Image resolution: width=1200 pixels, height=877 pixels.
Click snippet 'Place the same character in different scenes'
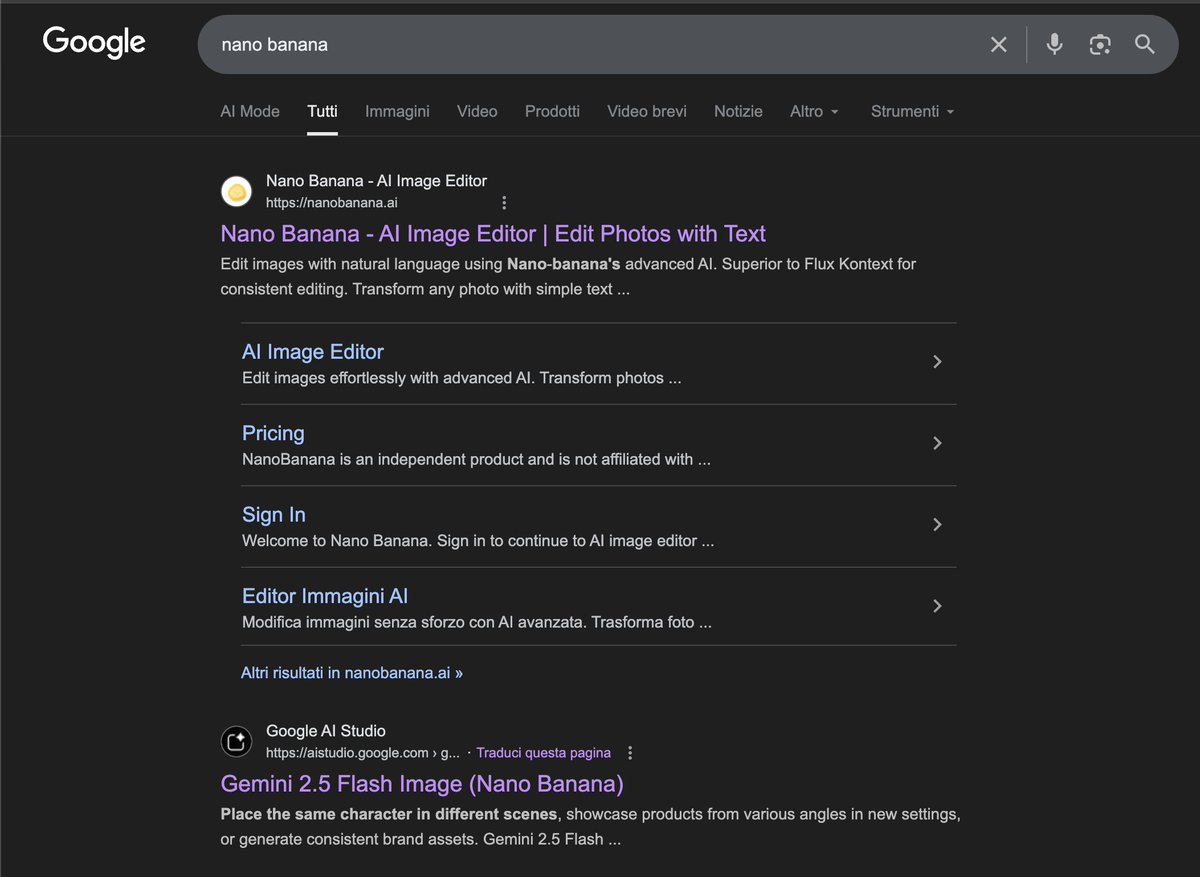pyautogui.click(x=387, y=814)
